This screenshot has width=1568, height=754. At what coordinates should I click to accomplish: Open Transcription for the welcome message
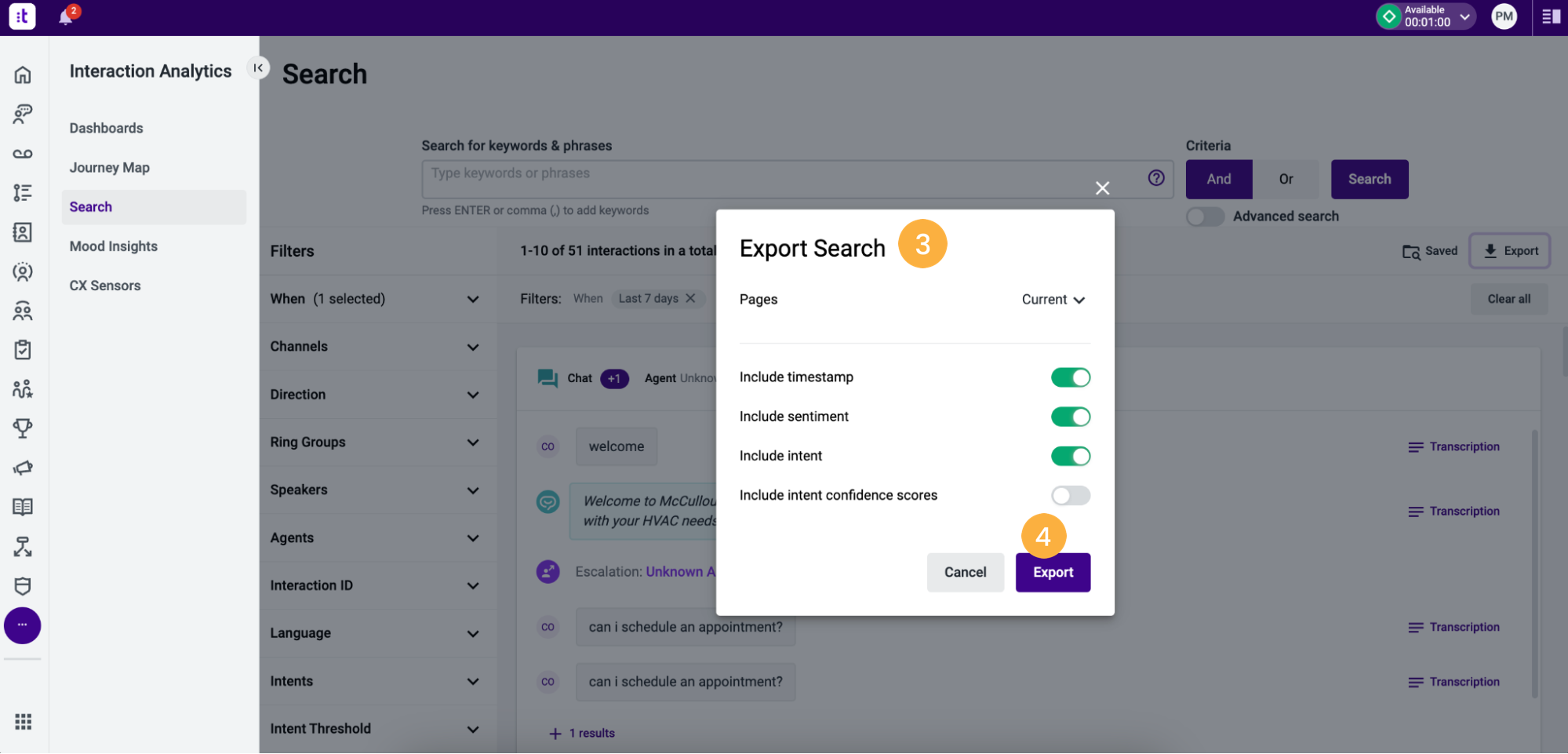(x=1453, y=447)
